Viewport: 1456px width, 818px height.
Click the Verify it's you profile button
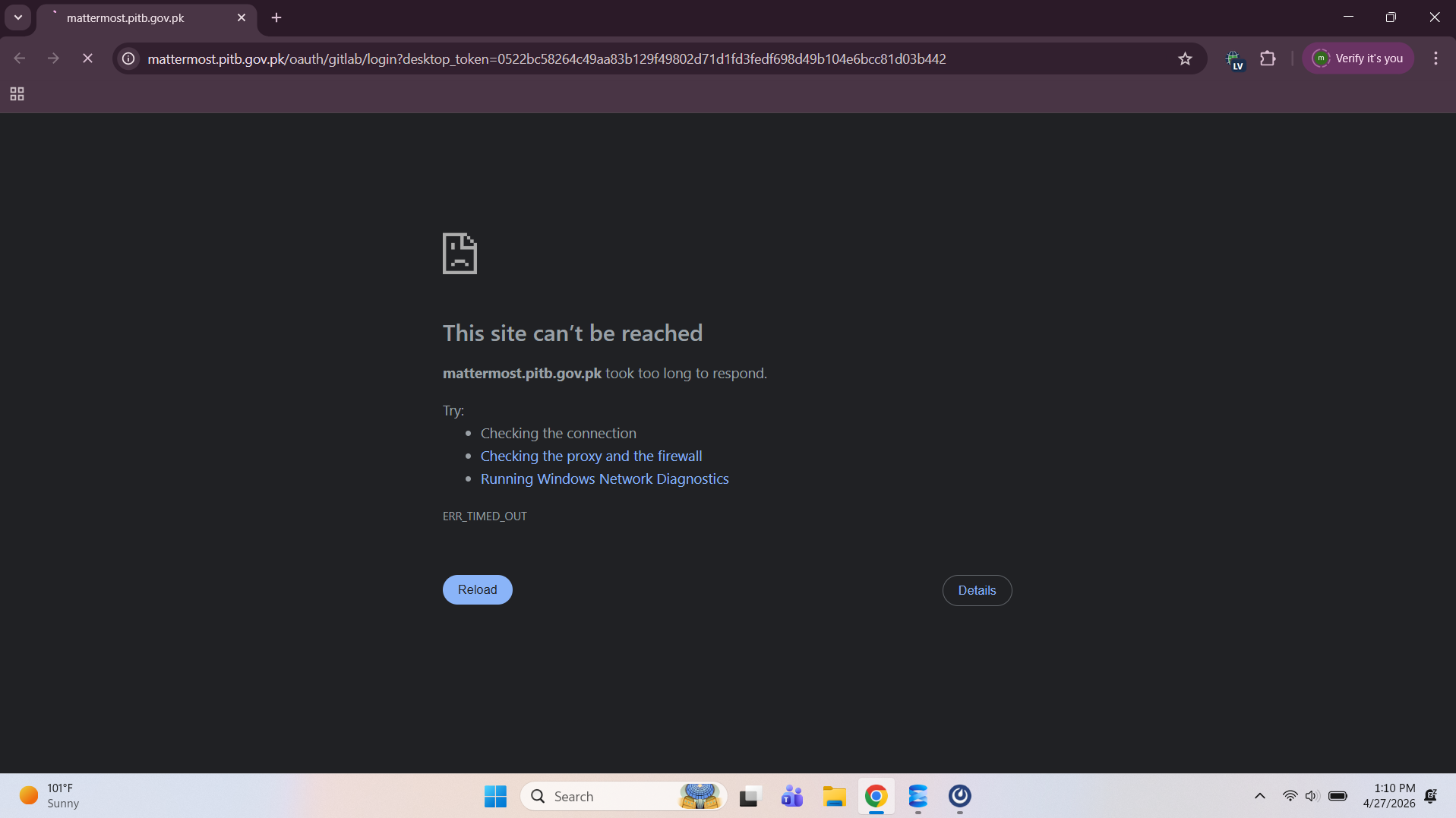[x=1357, y=58]
